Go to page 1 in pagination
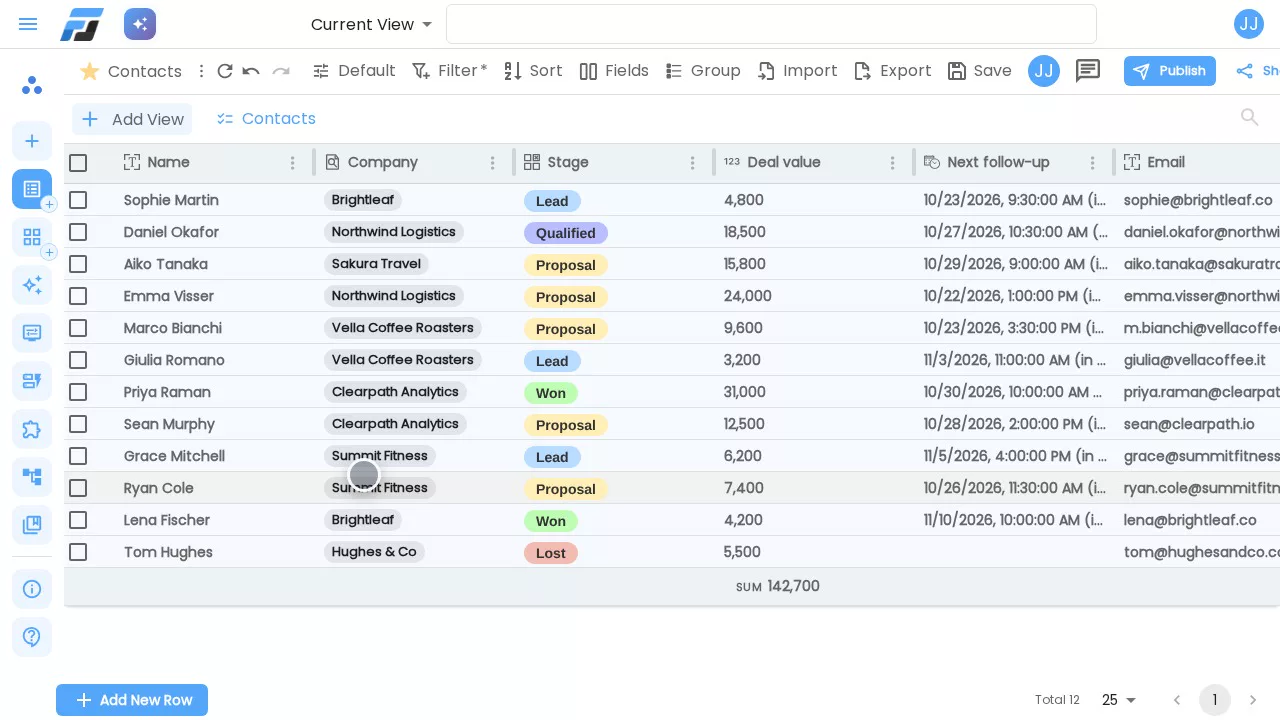 tap(1215, 700)
